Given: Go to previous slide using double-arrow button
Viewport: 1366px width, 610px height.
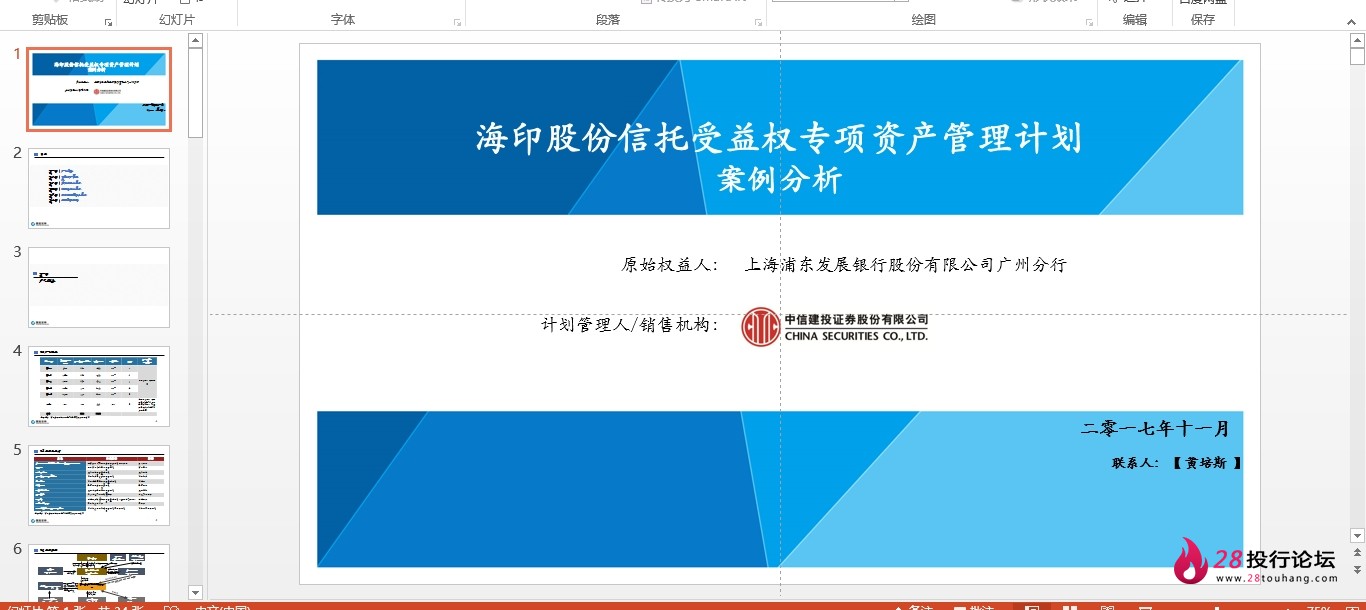Looking at the screenshot, I should 1357,553.
